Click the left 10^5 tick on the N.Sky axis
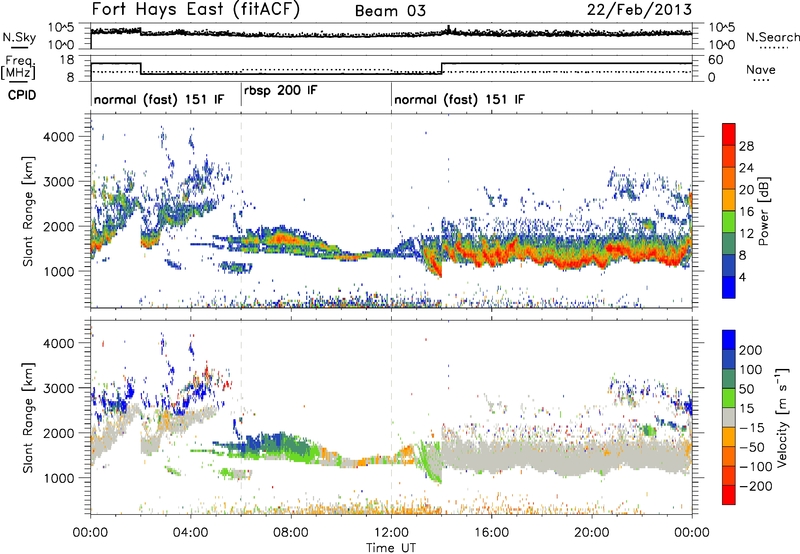 point(61,28)
